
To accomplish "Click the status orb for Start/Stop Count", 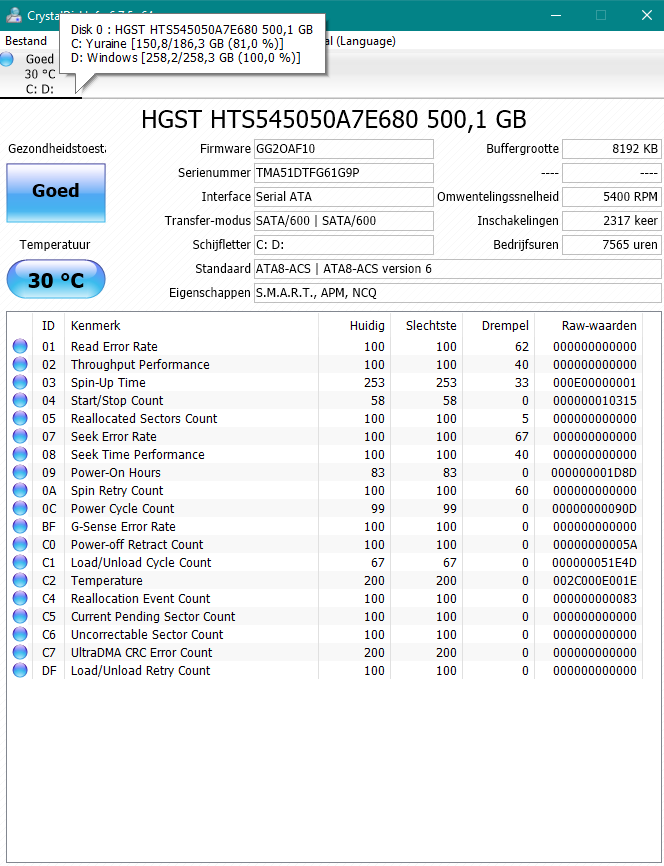I will click(x=20, y=400).
